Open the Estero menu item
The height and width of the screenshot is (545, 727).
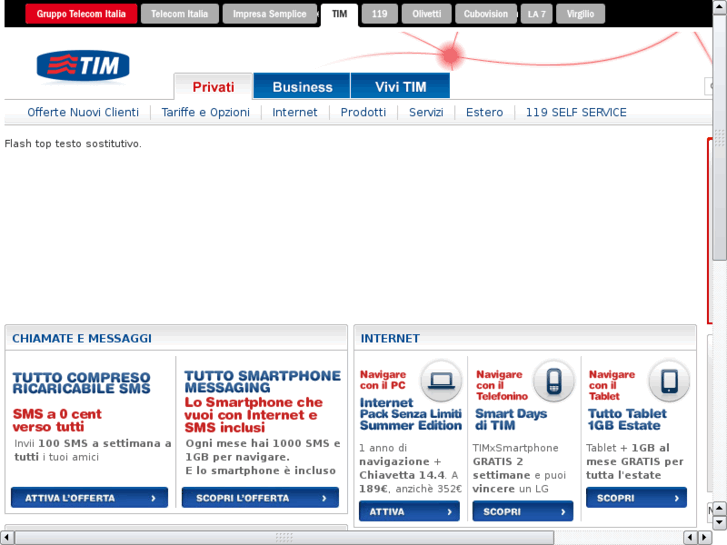485,112
